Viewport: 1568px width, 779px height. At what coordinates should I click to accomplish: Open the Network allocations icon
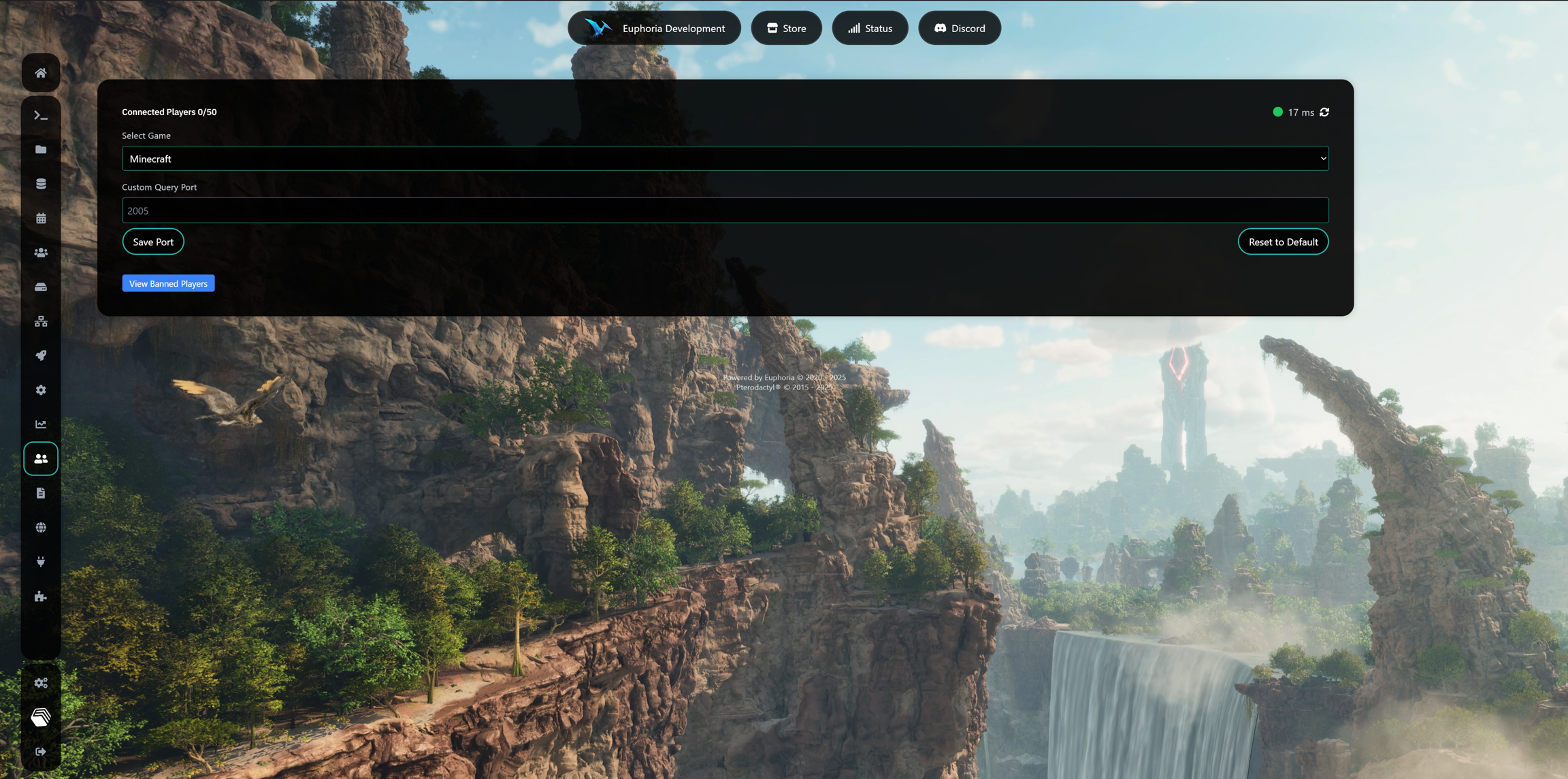point(41,321)
